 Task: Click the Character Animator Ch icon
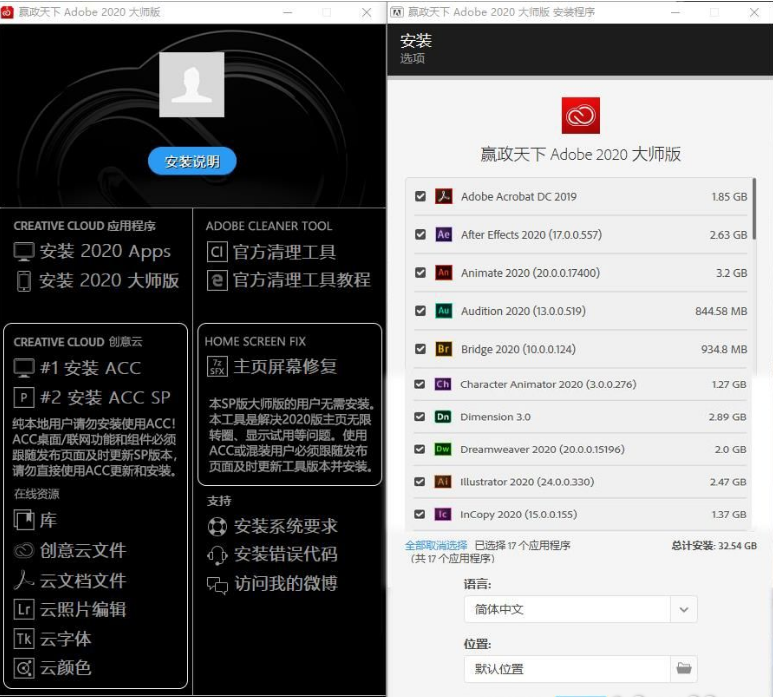(x=443, y=384)
